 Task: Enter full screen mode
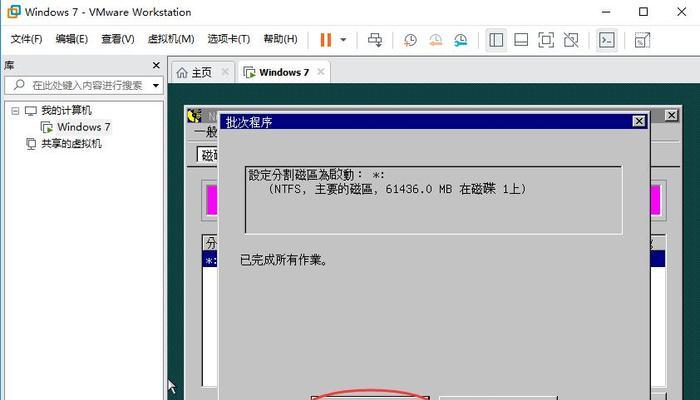tap(546, 40)
